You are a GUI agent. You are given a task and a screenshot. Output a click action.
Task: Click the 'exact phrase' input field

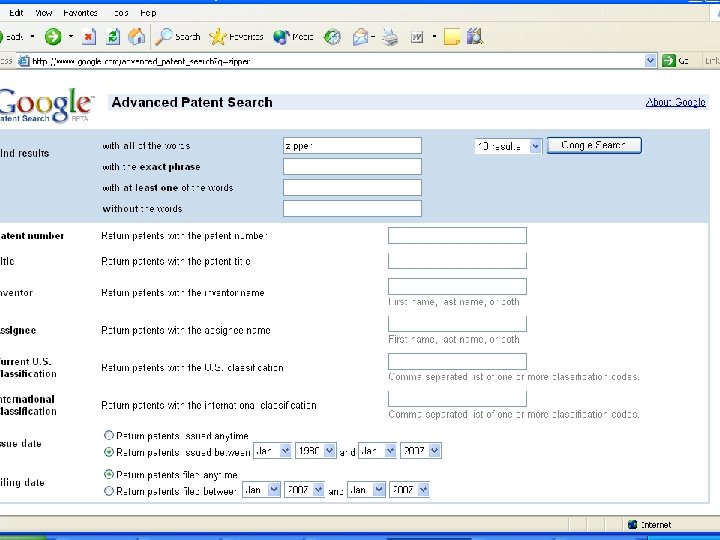(352, 167)
